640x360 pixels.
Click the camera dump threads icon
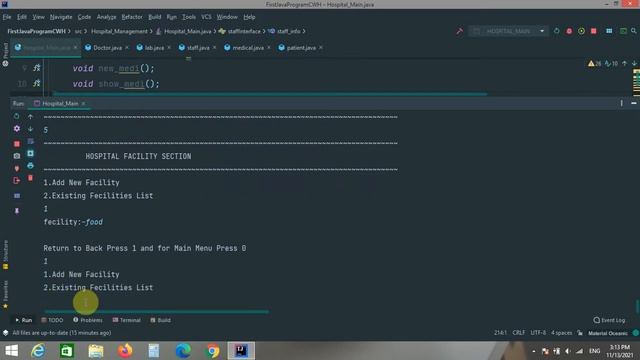click(17, 156)
